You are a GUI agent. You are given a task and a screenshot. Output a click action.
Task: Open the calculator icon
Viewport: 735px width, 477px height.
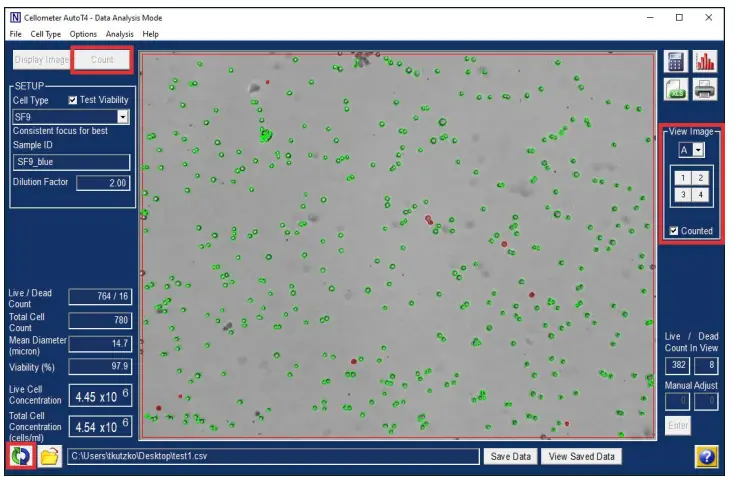click(x=675, y=61)
